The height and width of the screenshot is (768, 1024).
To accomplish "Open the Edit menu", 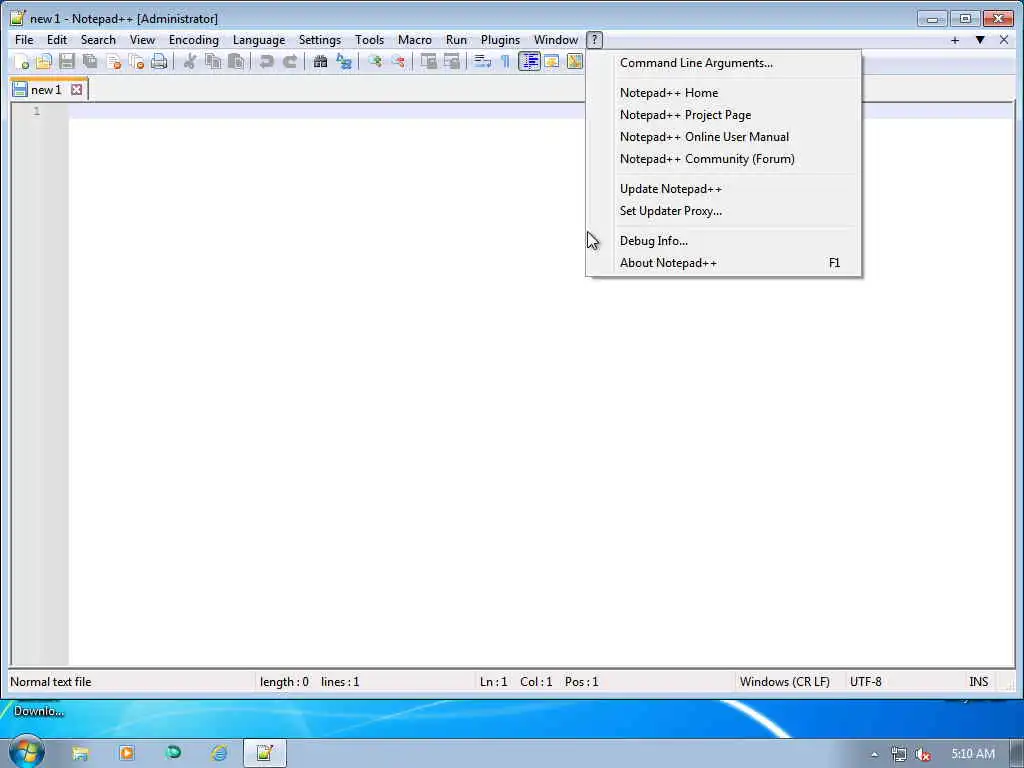I will coord(57,40).
